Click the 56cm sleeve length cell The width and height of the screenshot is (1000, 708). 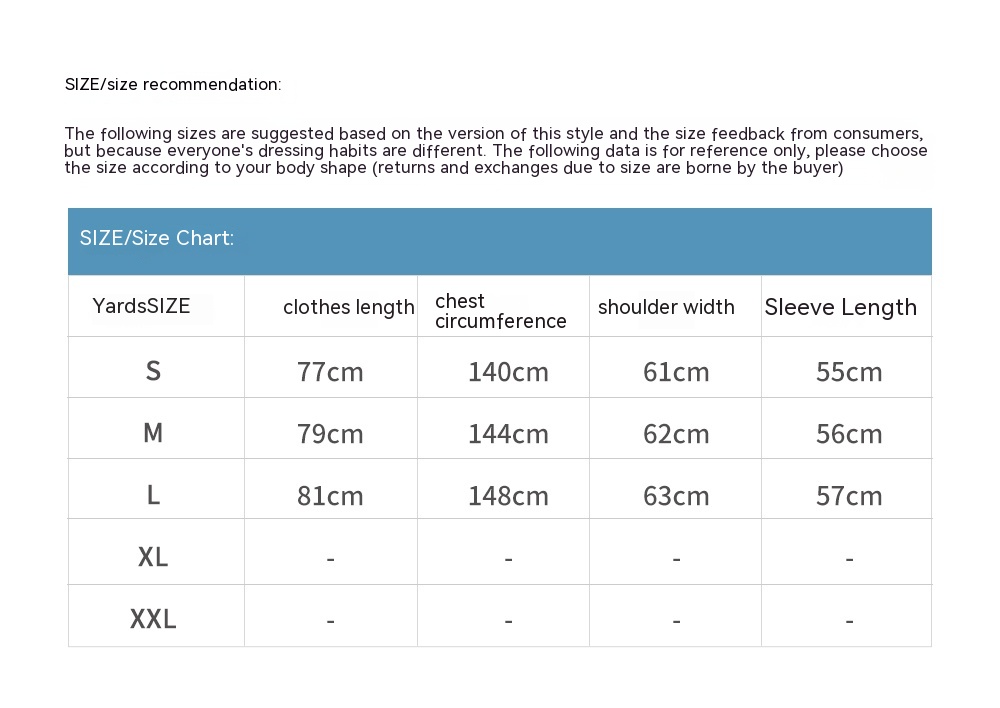849,434
